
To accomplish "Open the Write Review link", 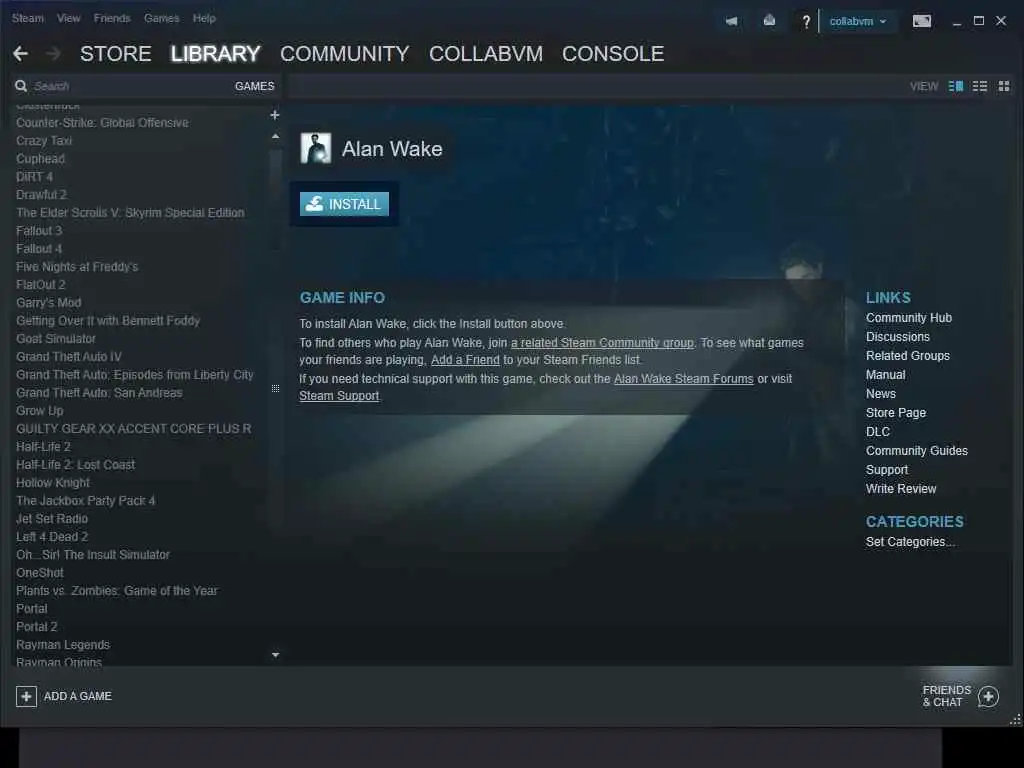I will pyautogui.click(x=901, y=488).
